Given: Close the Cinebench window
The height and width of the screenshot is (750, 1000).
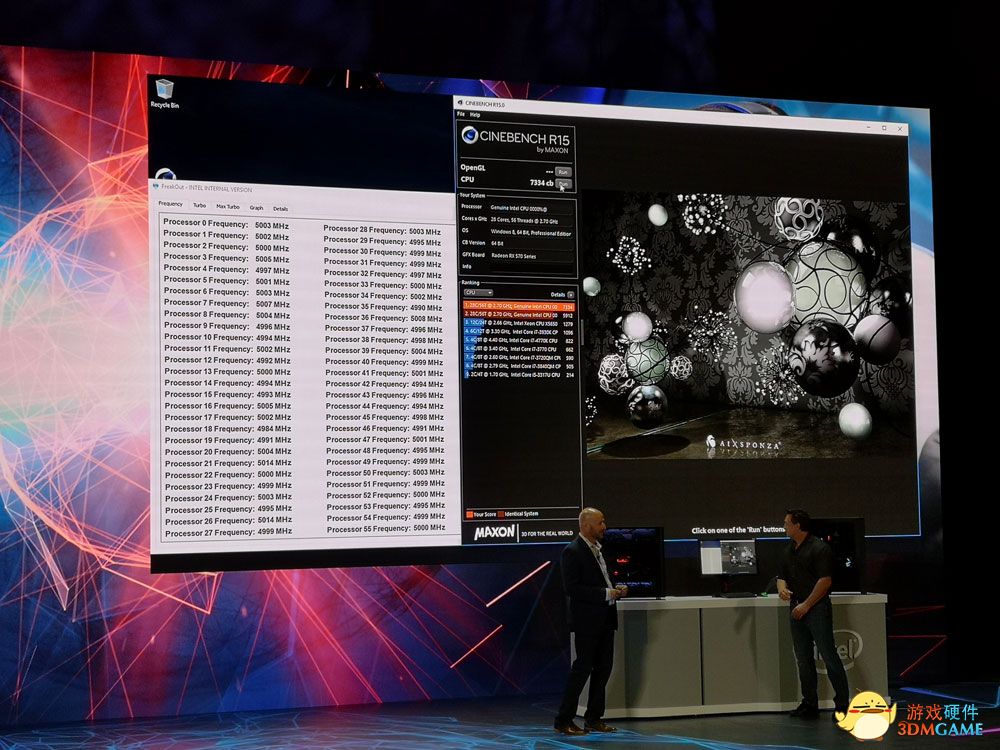Looking at the screenshot, I should [900, 129].
